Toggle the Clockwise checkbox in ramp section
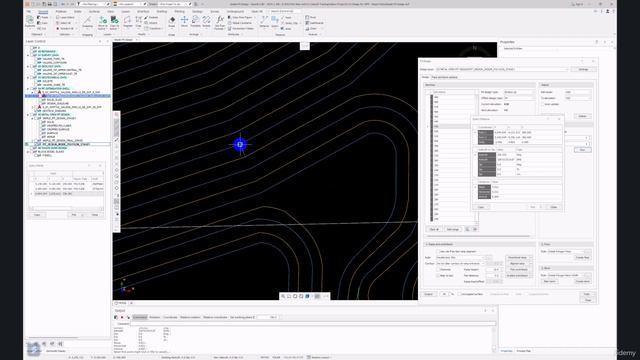 (x=438, y=269)
